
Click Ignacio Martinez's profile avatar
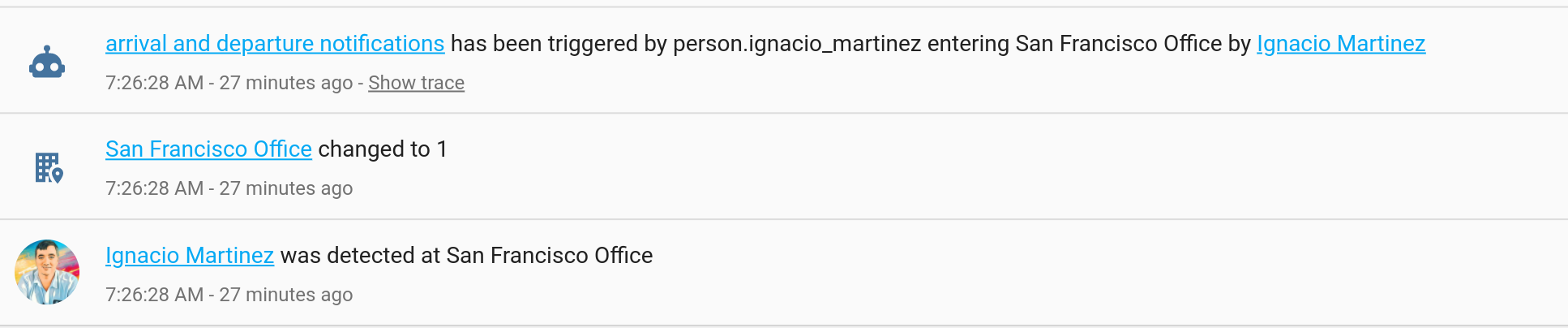pos(47,272)
